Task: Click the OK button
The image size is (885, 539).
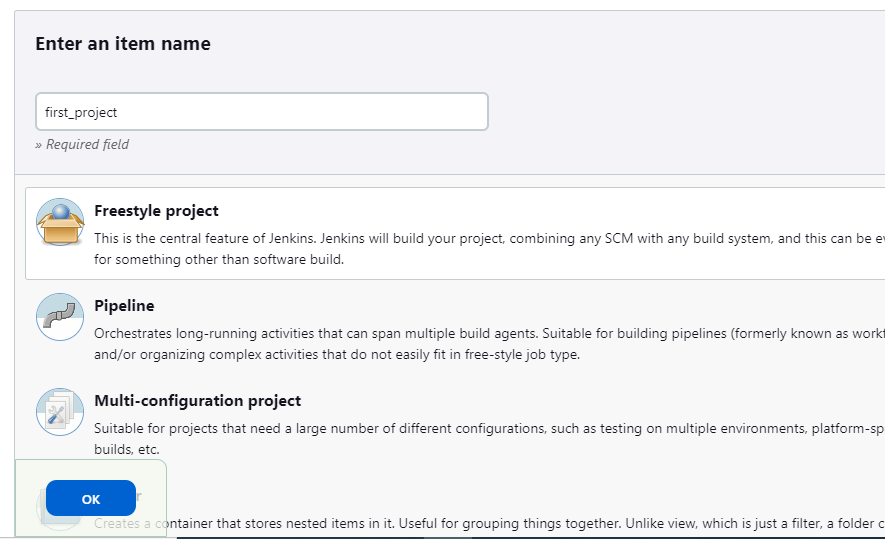Action: point(91,499)
